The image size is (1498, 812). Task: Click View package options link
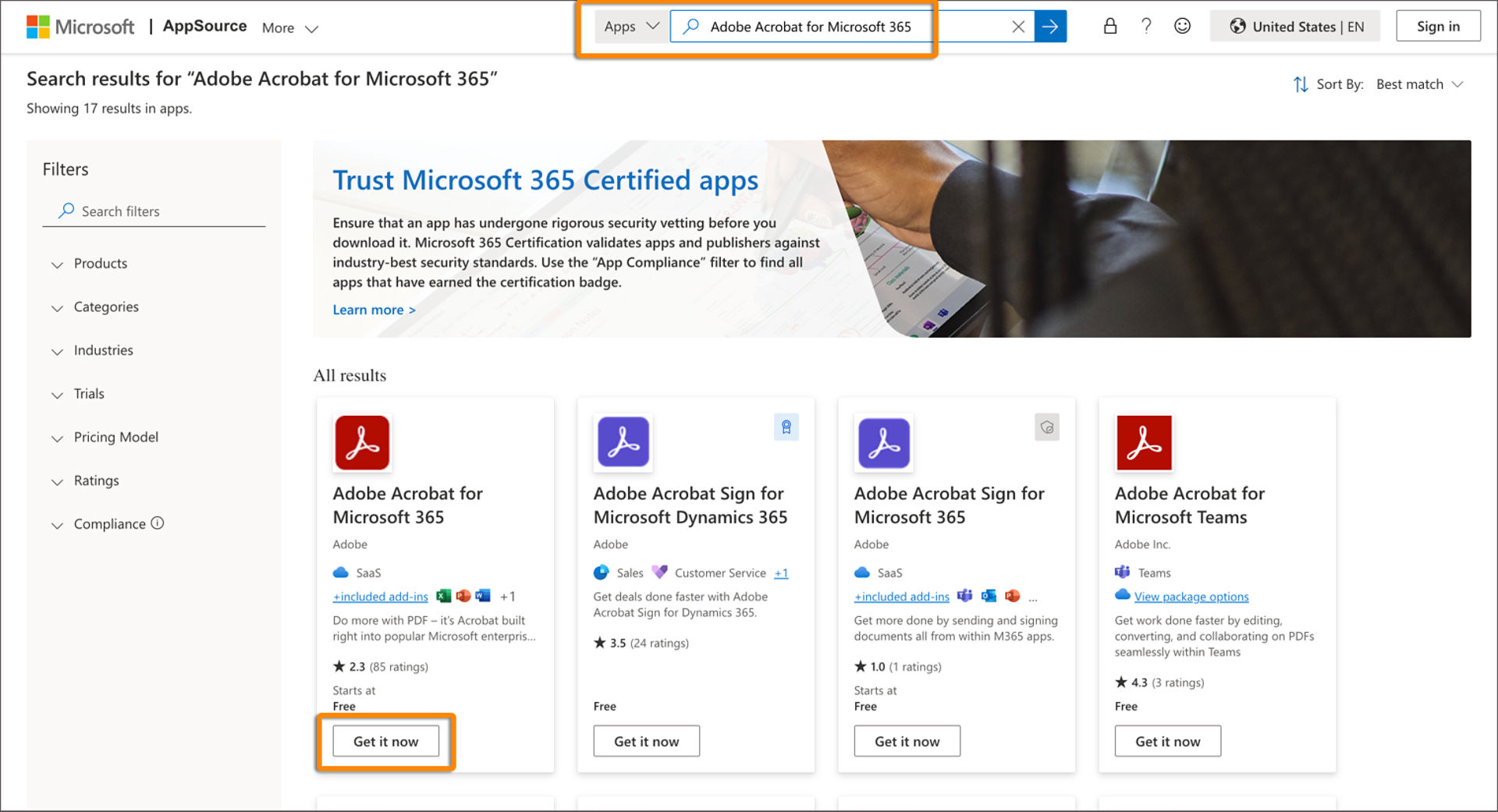pos(1191,597)
